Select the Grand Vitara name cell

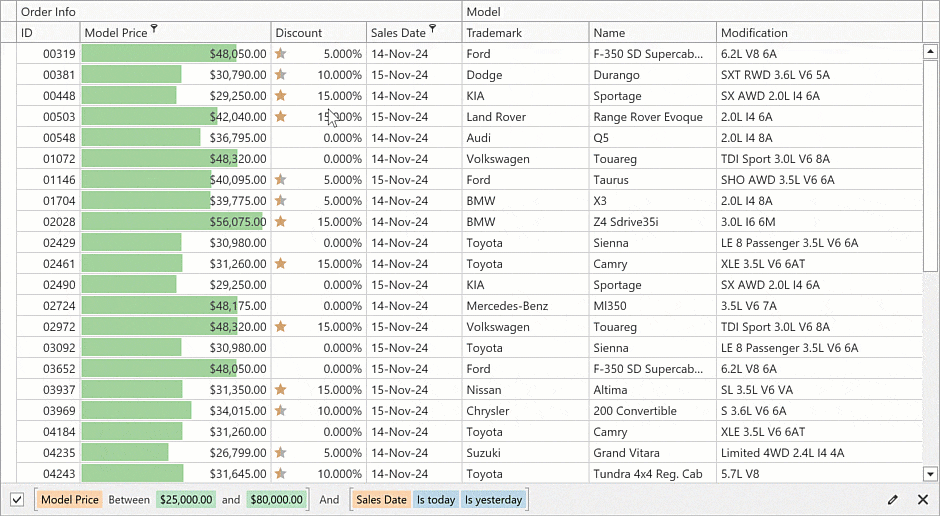click(x=652, y=452)
